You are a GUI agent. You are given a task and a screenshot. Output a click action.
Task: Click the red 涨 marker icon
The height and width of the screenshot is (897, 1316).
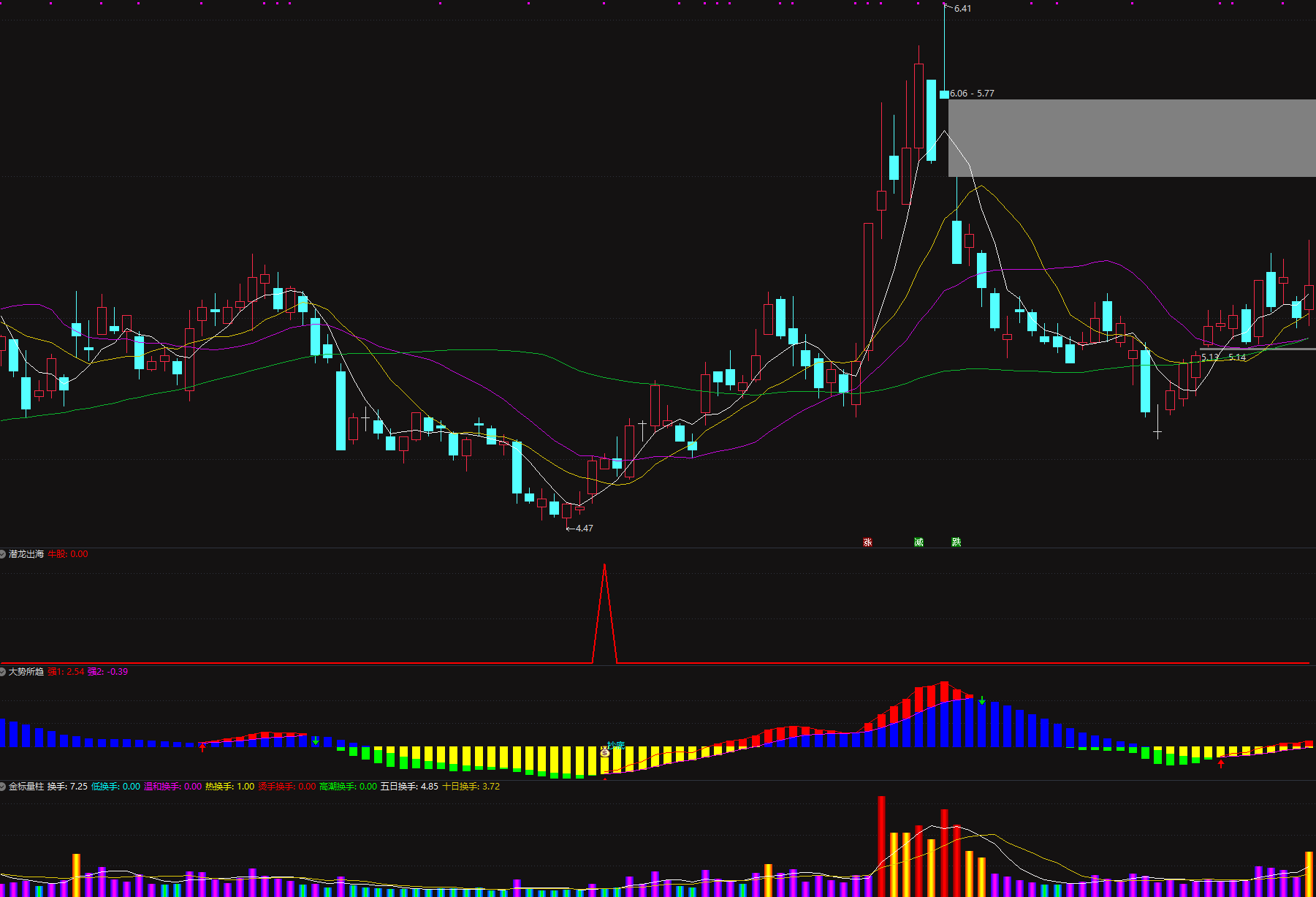(x=867, y=542)
